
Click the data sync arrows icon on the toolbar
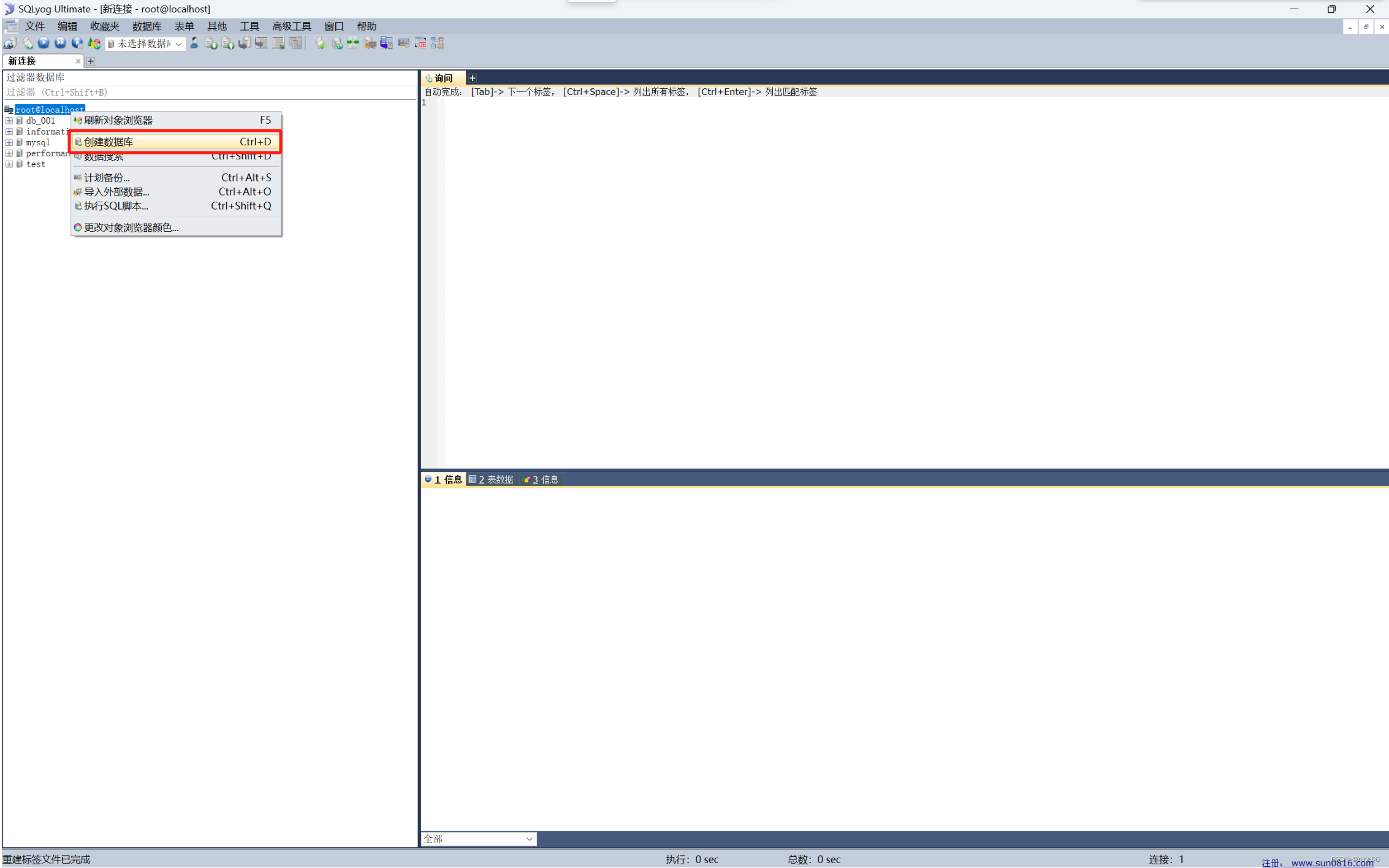(352, 43)
